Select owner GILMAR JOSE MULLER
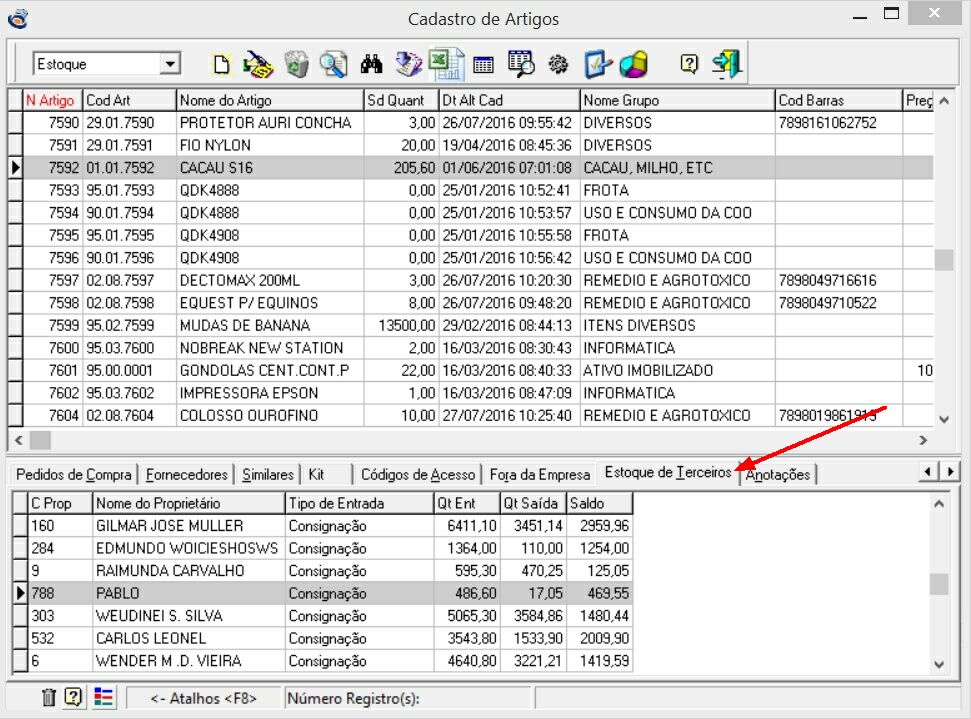The width and height of the screenshot is (971, 719). pyautogui.click(x=330, y=526)
